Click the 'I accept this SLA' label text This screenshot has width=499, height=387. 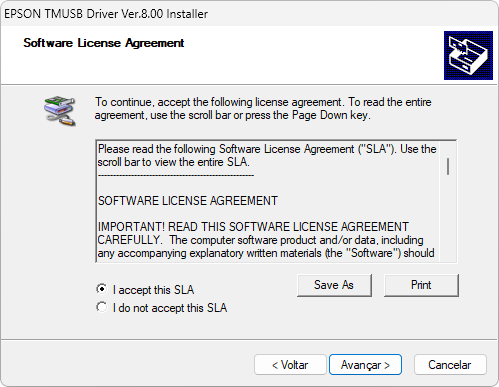pos(153,290)
